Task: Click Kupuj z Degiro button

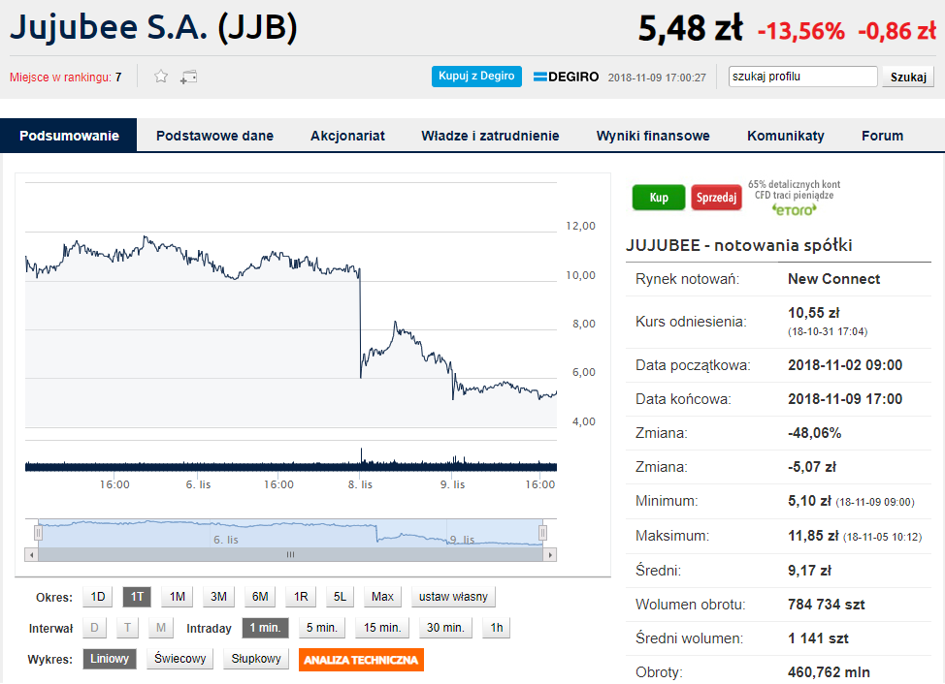Action: (x=477, y=77)
